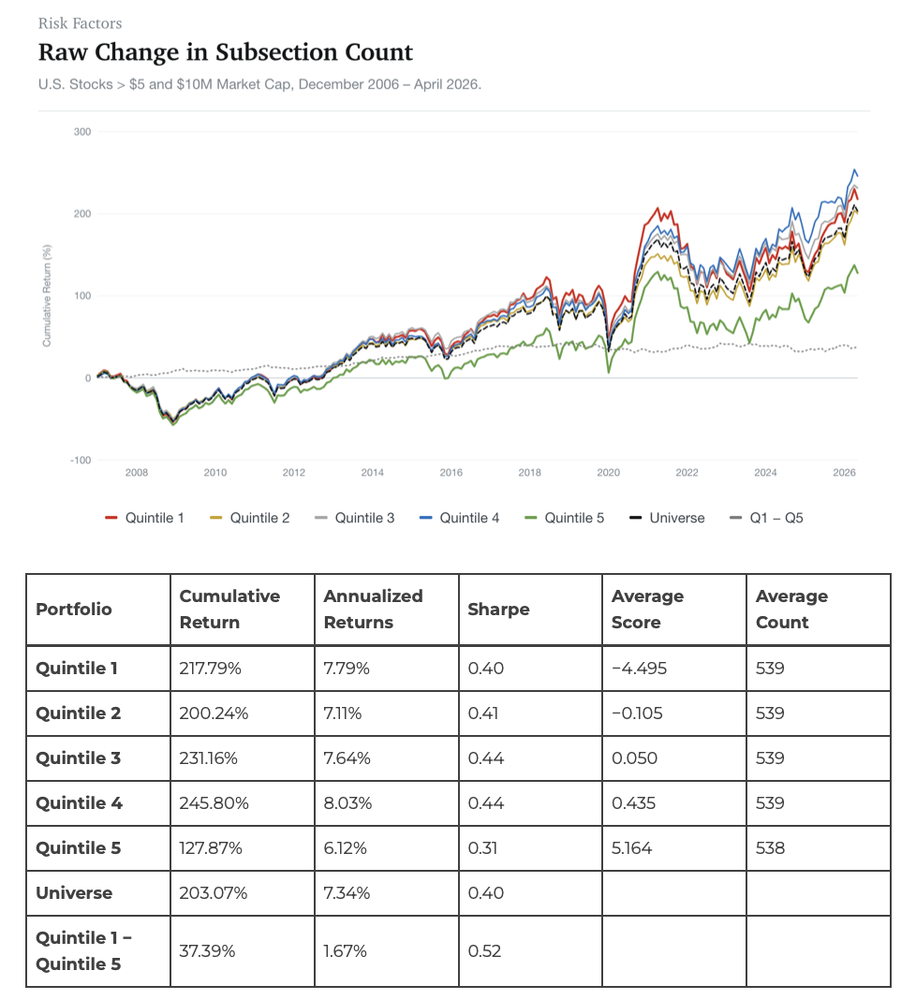
Task: Click the red Quintile 1 legend swatch
Action: coord(111,518)
